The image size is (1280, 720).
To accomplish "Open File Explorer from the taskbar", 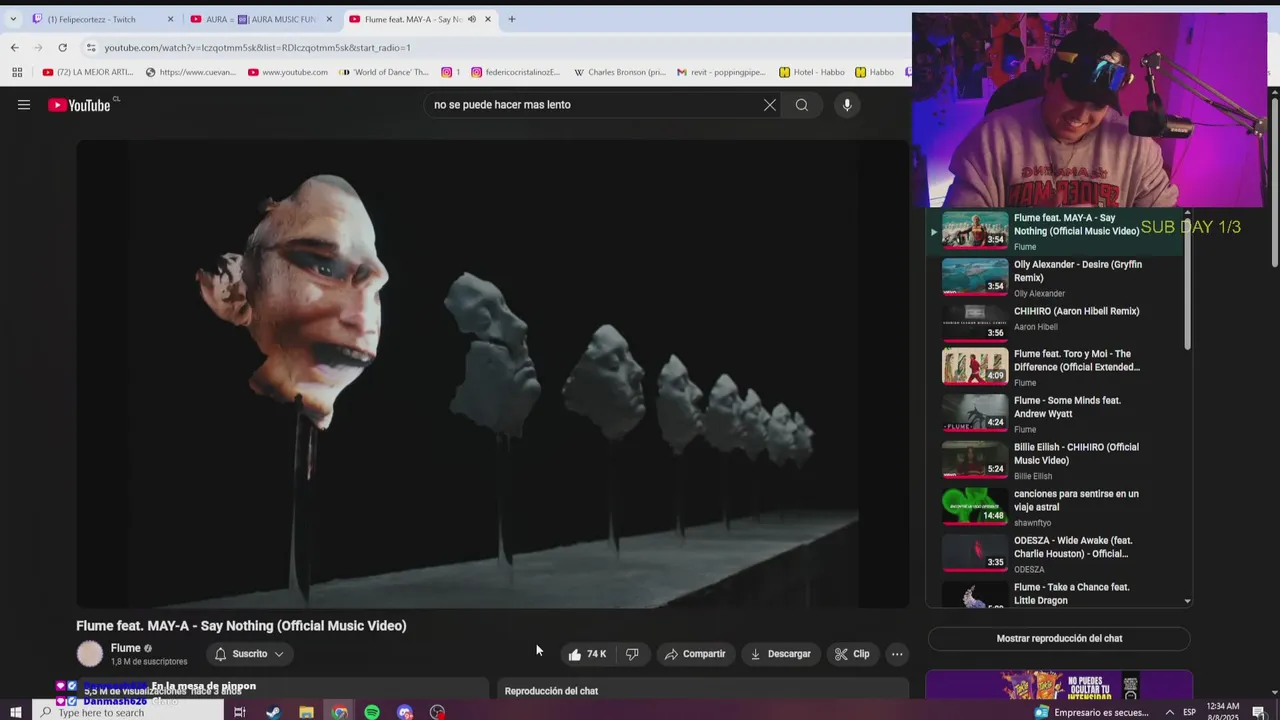I will point(306,712).
